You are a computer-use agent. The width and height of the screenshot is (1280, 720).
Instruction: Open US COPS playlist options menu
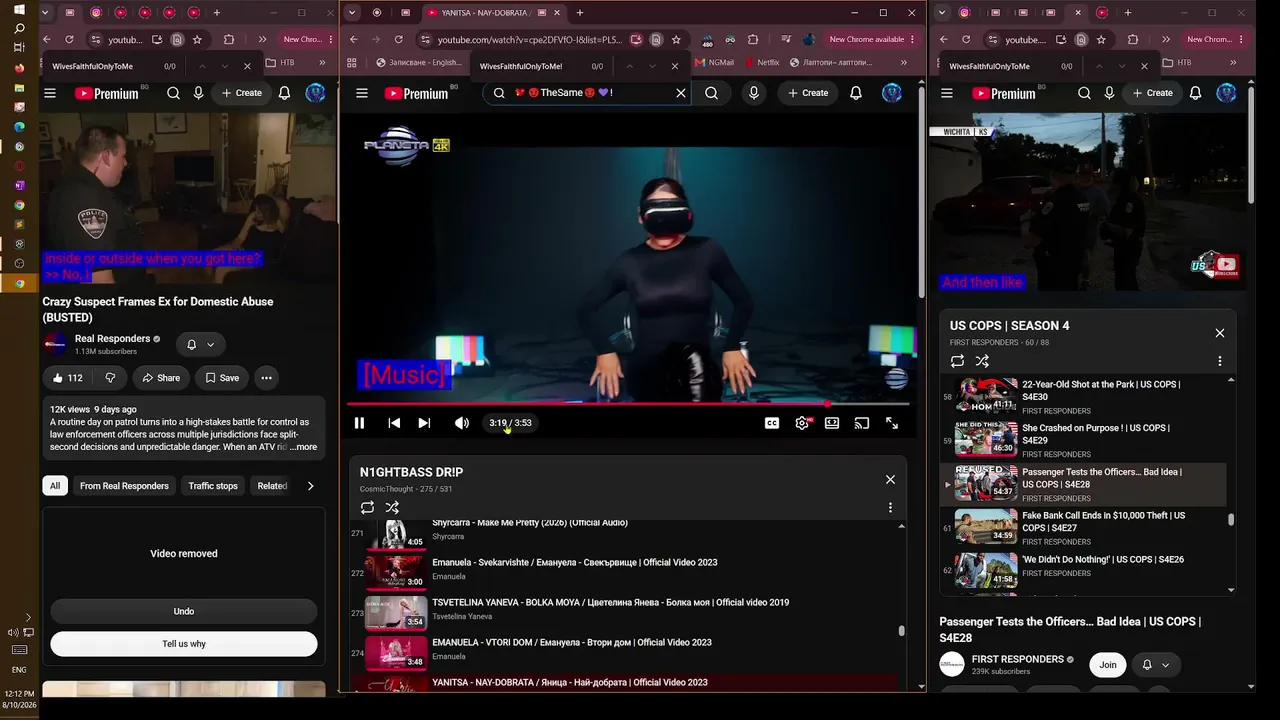1220,361
